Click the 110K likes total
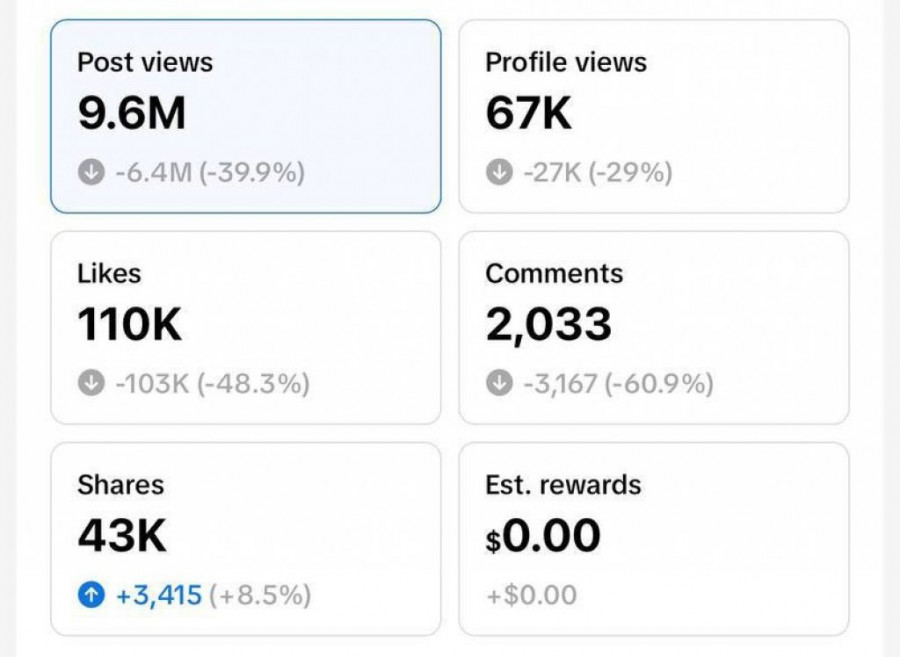Image resolution: width=900 pixels, height=657 pixels. coord(130,326)
